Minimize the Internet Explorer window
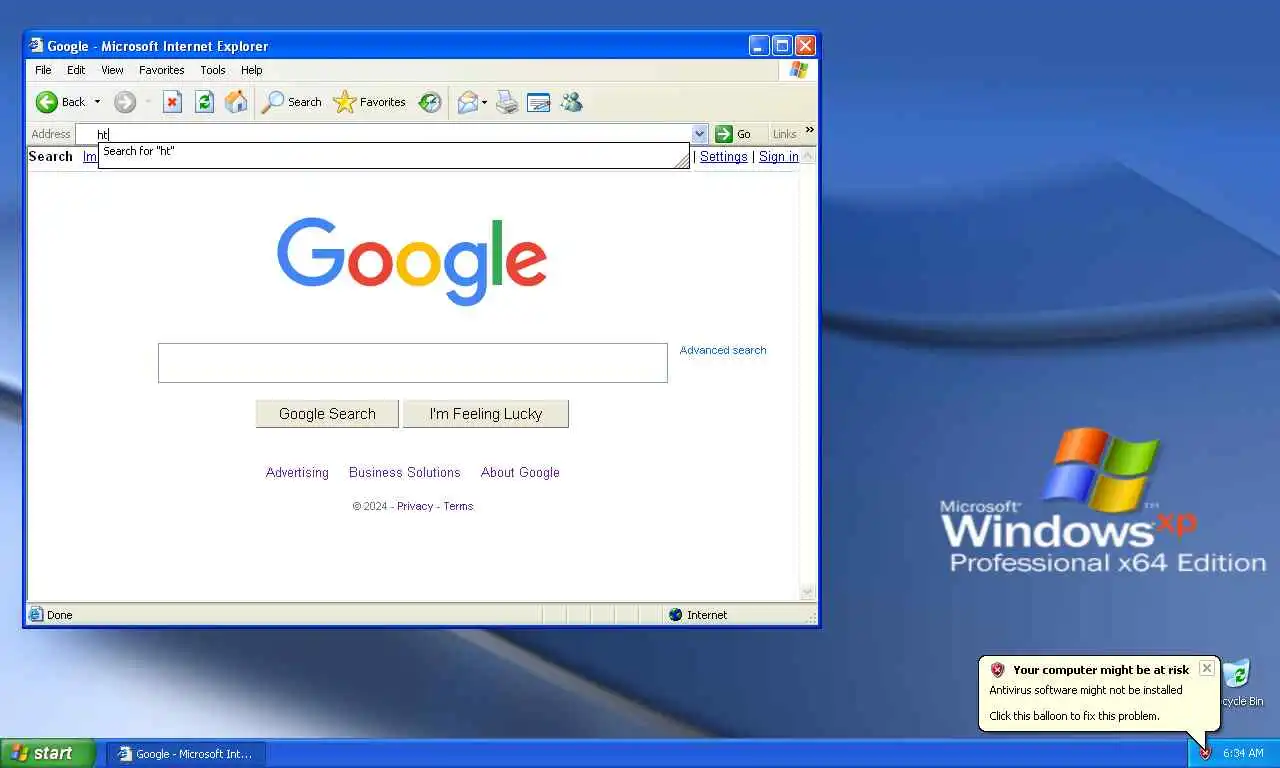Viewport: 1280px width, 768px height. point(760,45)
